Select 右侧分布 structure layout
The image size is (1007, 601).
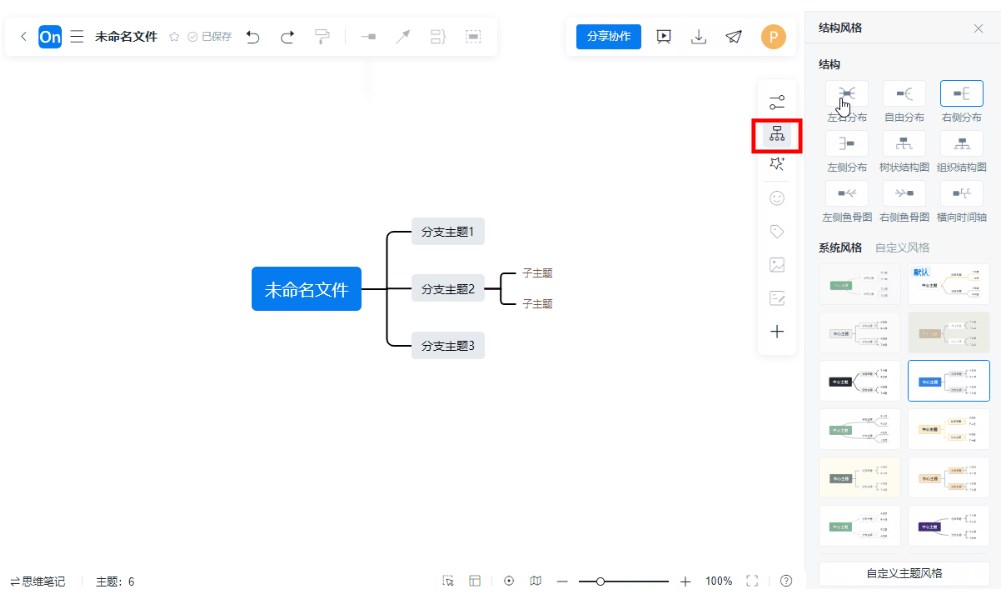tap(961, 94)
